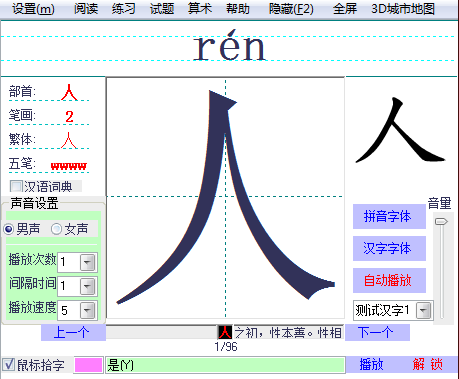
Task: Click 隐藏(F2) in the menu bar
Action: (291, 9)
